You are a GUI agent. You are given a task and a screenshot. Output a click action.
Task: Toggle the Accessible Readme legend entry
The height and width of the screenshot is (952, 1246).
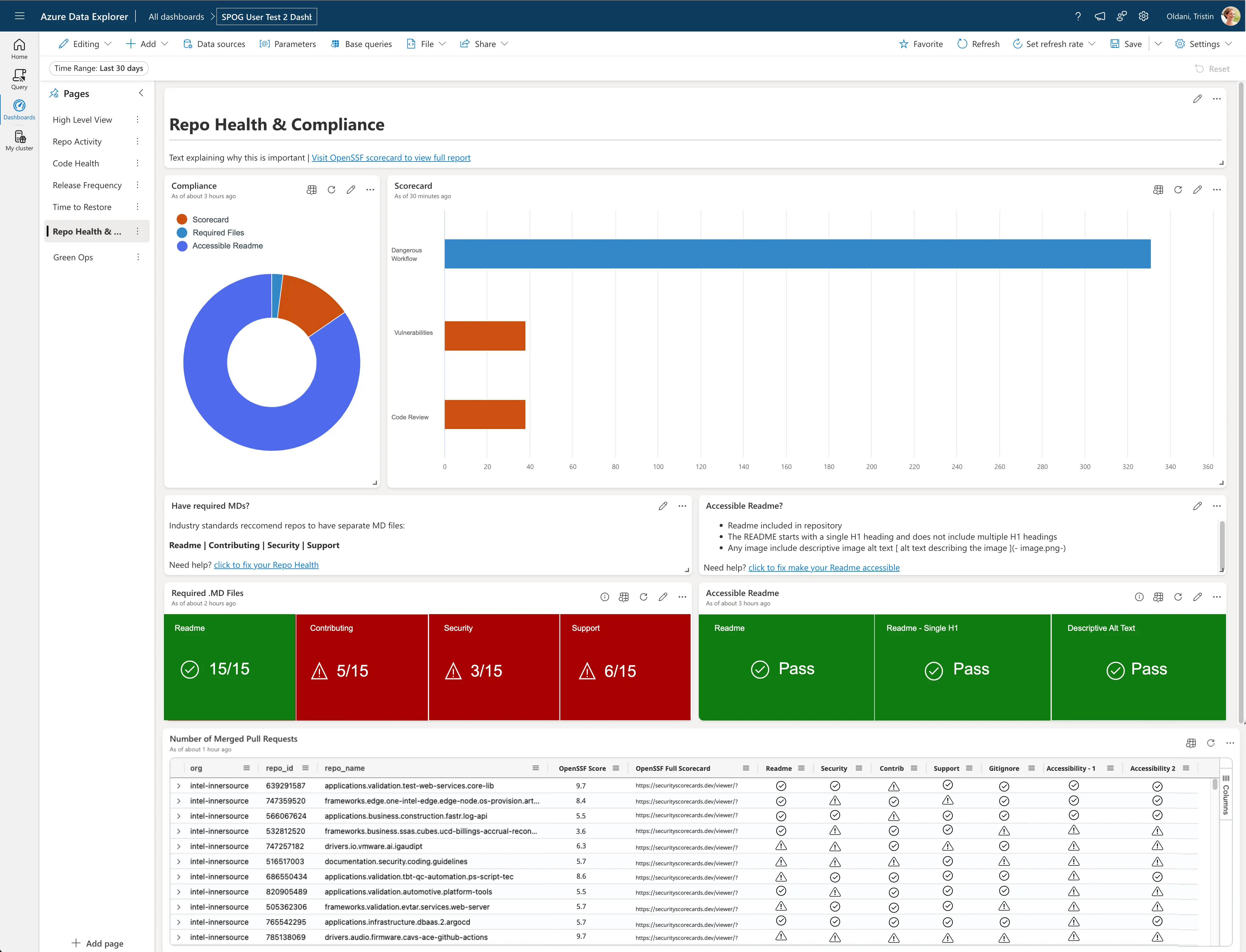coord(227,245)
